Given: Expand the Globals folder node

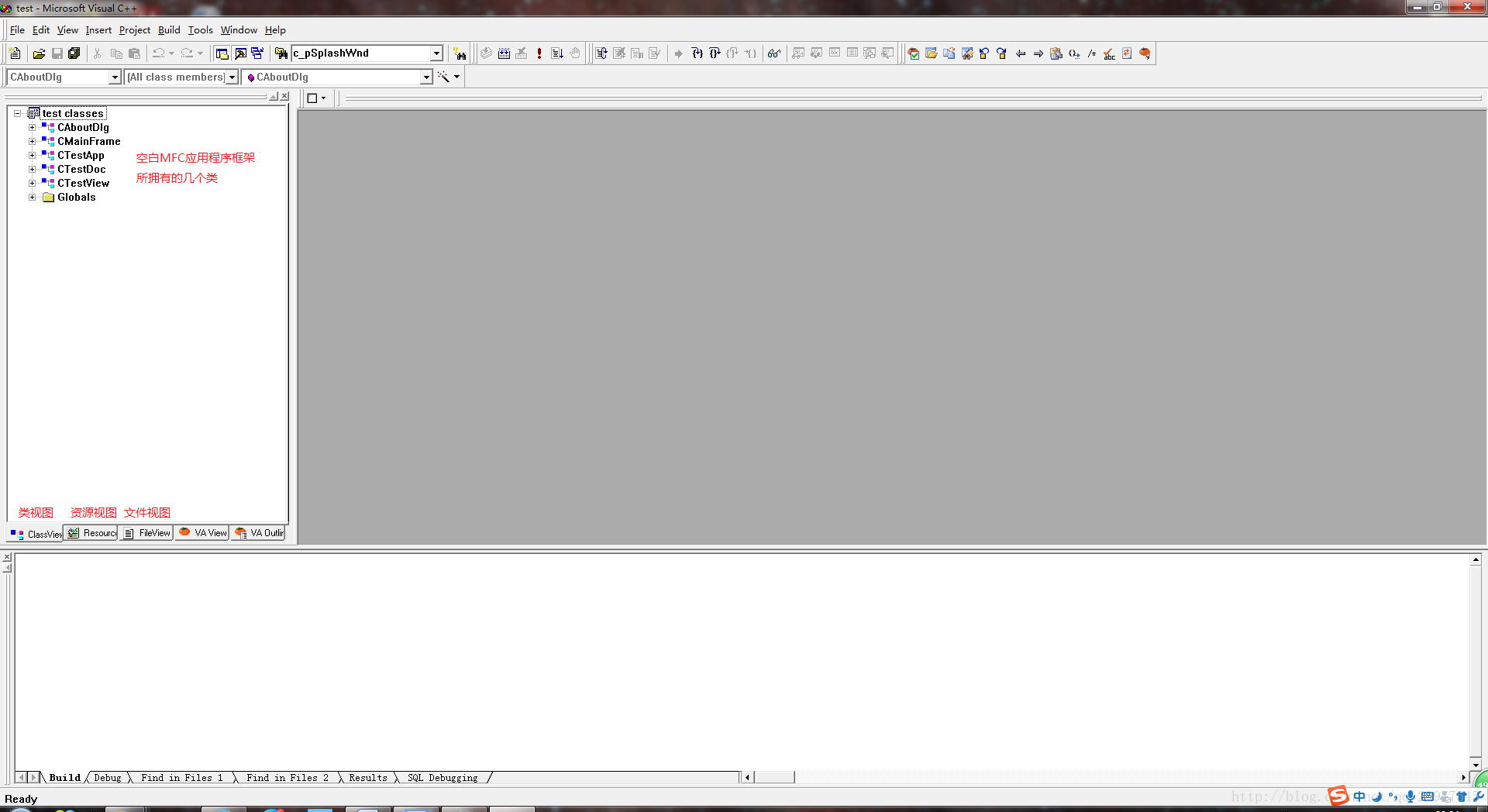Looking at the screenshot, I should coord(32,197).
